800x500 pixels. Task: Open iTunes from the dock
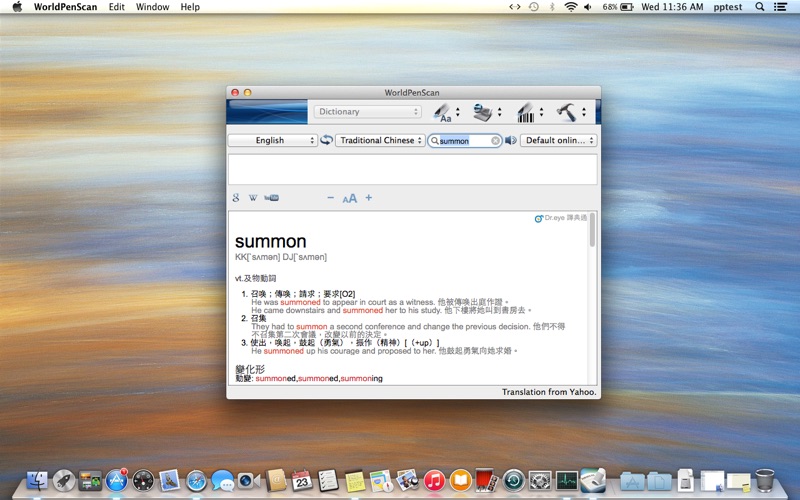[x=434, y=481]
